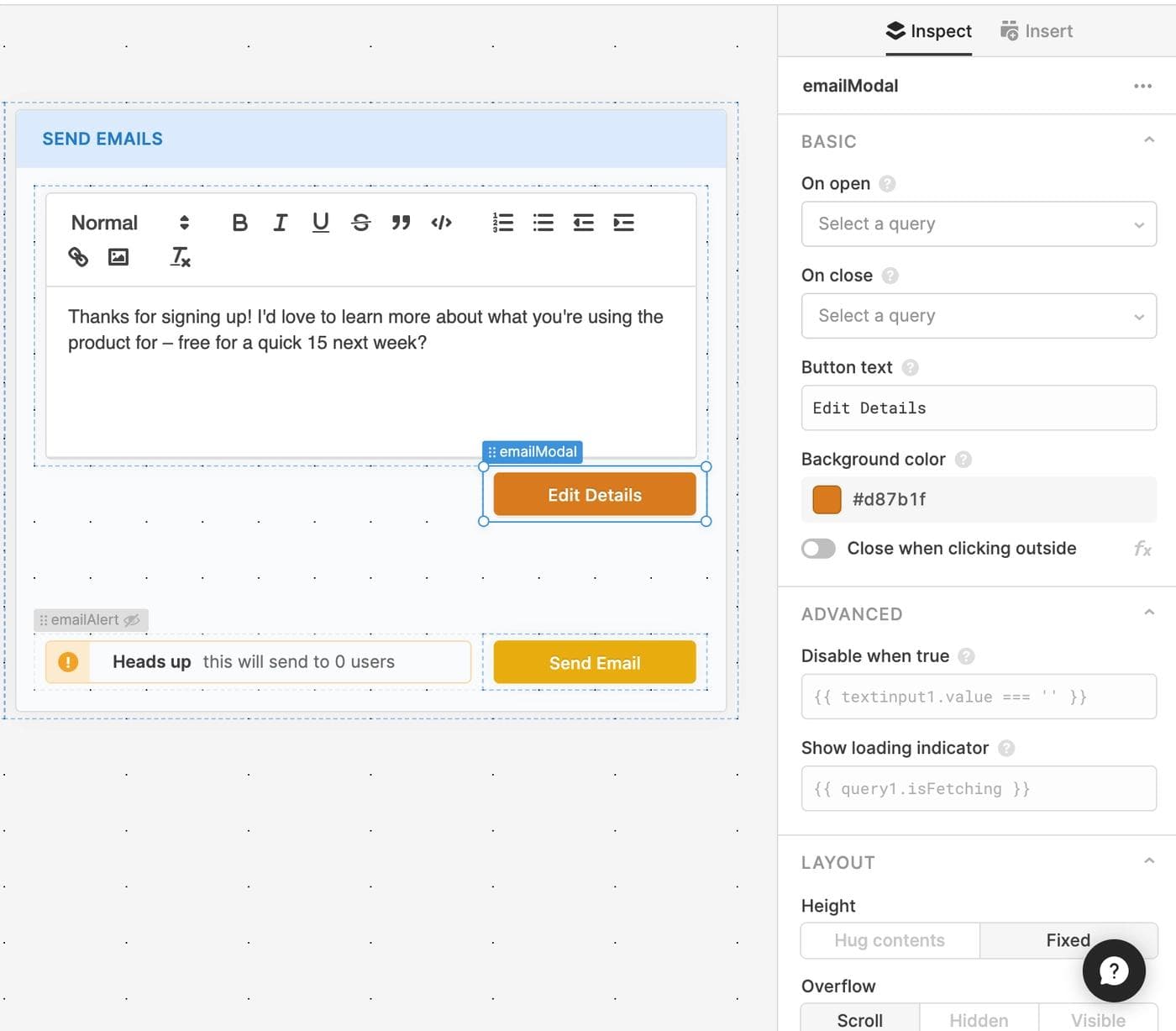Toggle bold formatting in editor toolbar
The height and width of the screenshot is (1031, 1176).
tap(239, 223)
